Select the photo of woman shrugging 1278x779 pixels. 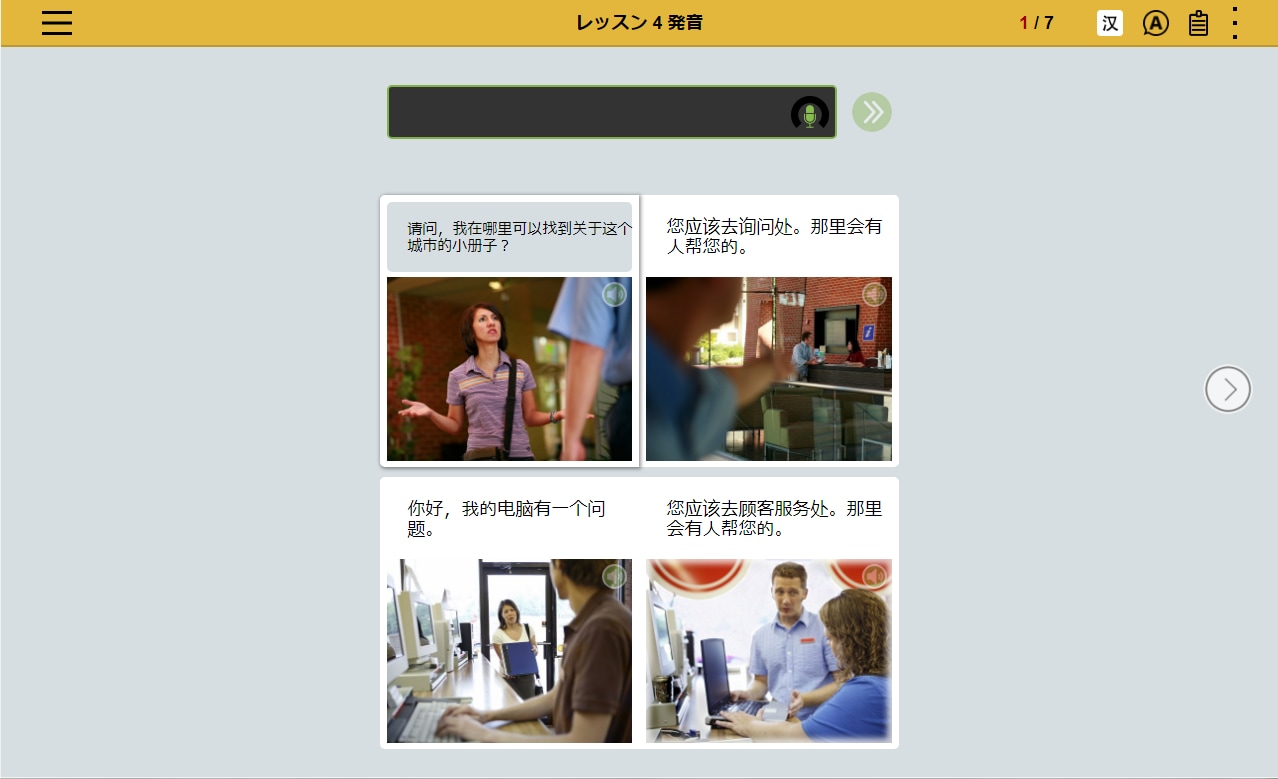click(509, 370)
